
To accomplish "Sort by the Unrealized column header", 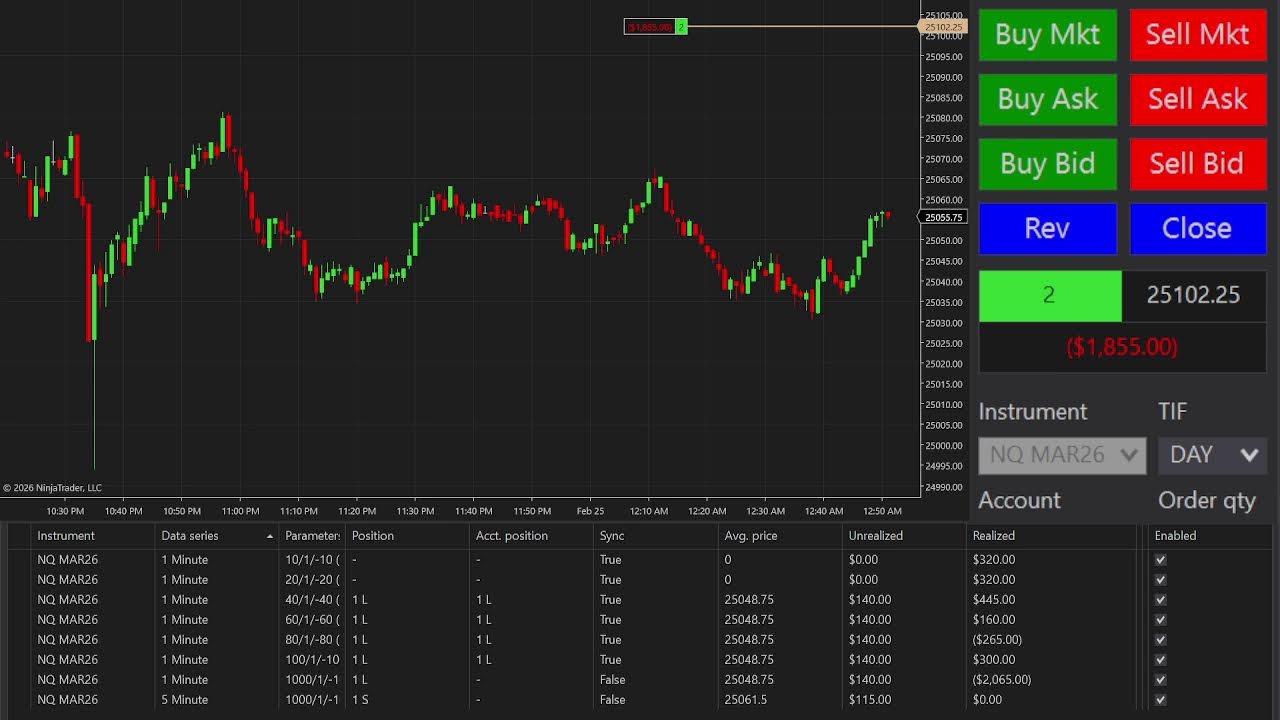I will pyautogui.click(x=876, y=536).
